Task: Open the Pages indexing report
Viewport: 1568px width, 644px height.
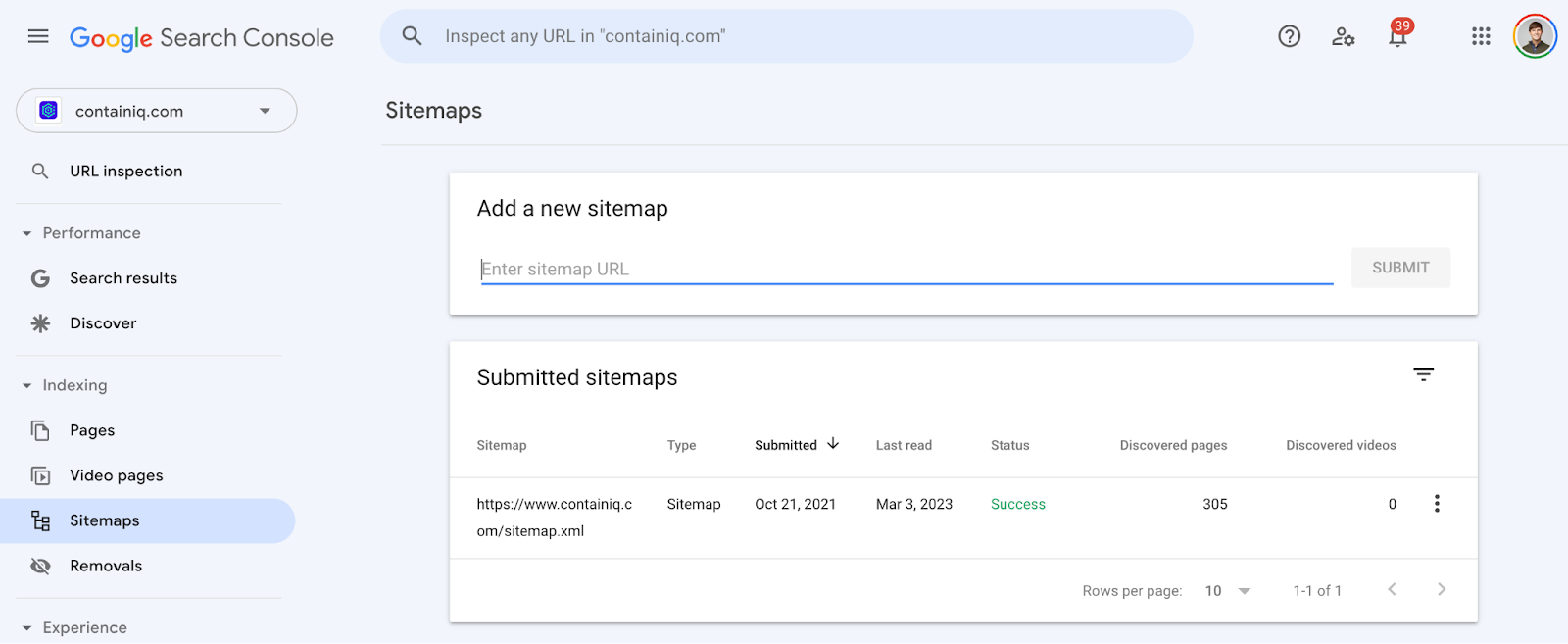Action: pyautogui.click(x=149, y=430)
